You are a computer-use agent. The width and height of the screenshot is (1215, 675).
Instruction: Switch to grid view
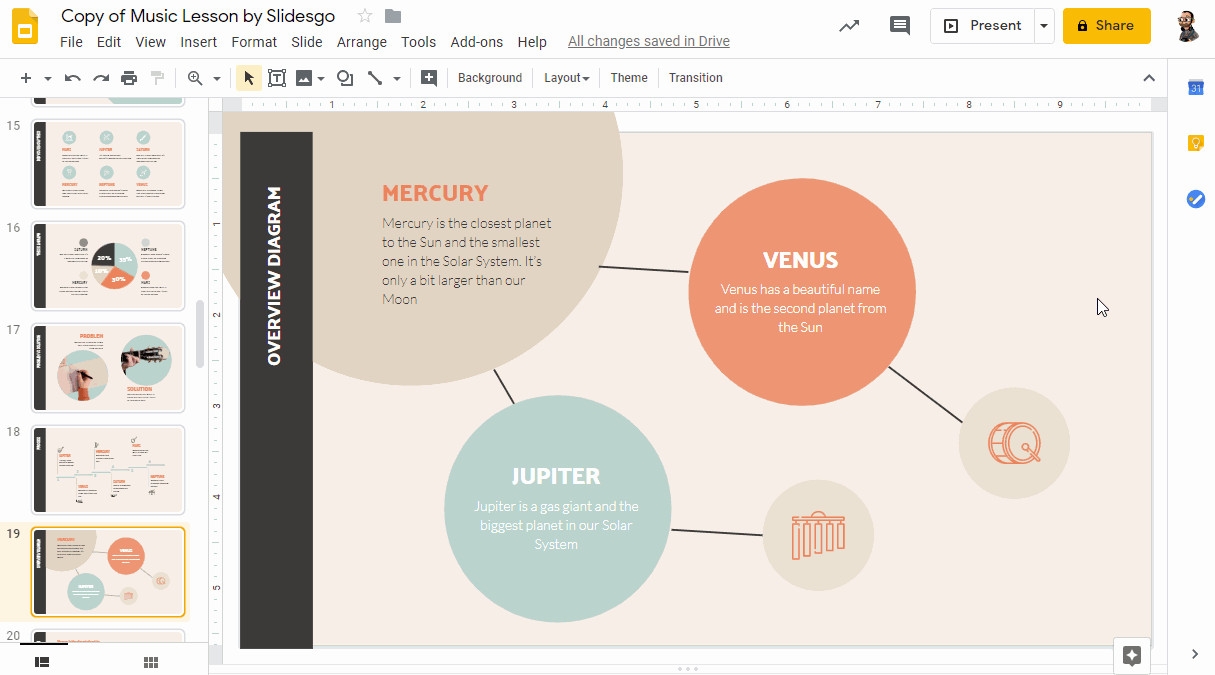coord(151,662)
